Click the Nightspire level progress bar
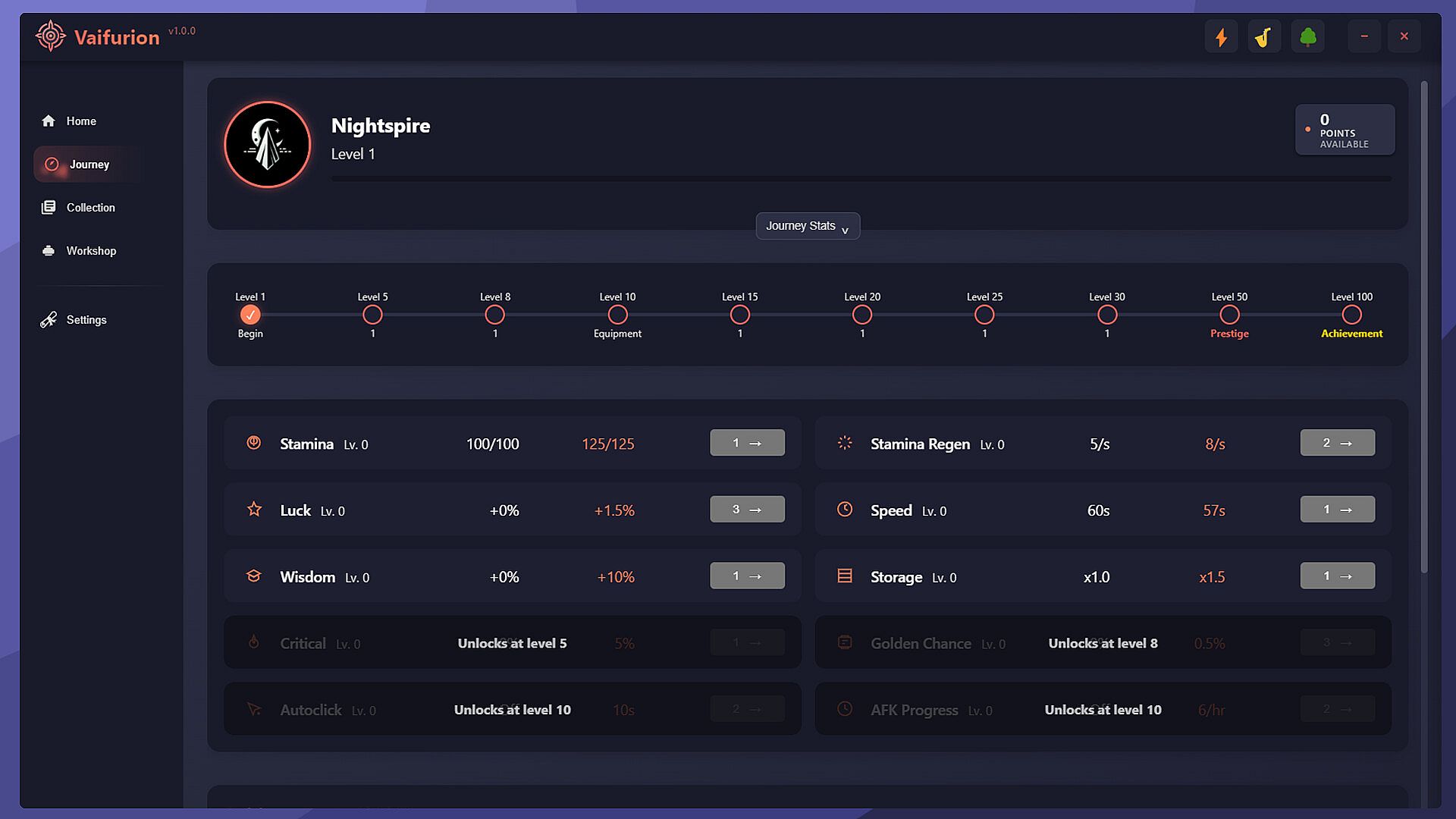This screenshot has width=1456, height=819. pyautogui.click(x=861, y=179)
